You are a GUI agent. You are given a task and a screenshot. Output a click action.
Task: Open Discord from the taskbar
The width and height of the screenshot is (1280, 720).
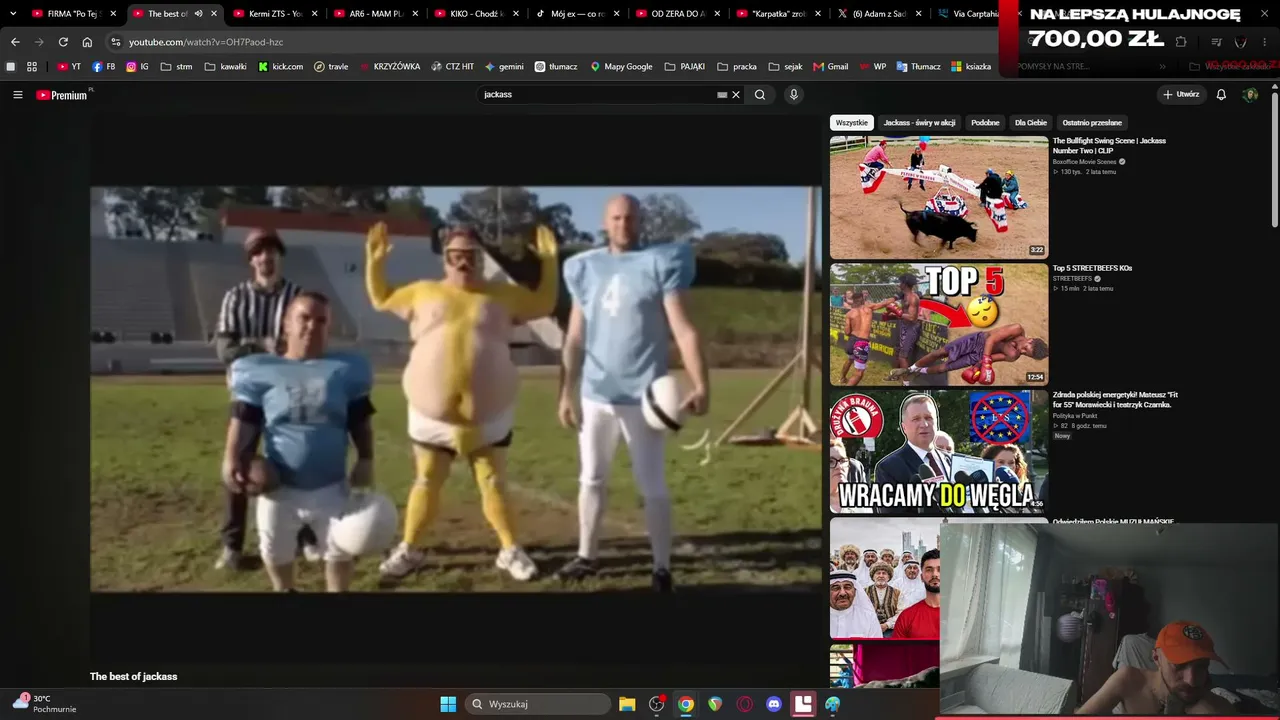click(773, 704)
